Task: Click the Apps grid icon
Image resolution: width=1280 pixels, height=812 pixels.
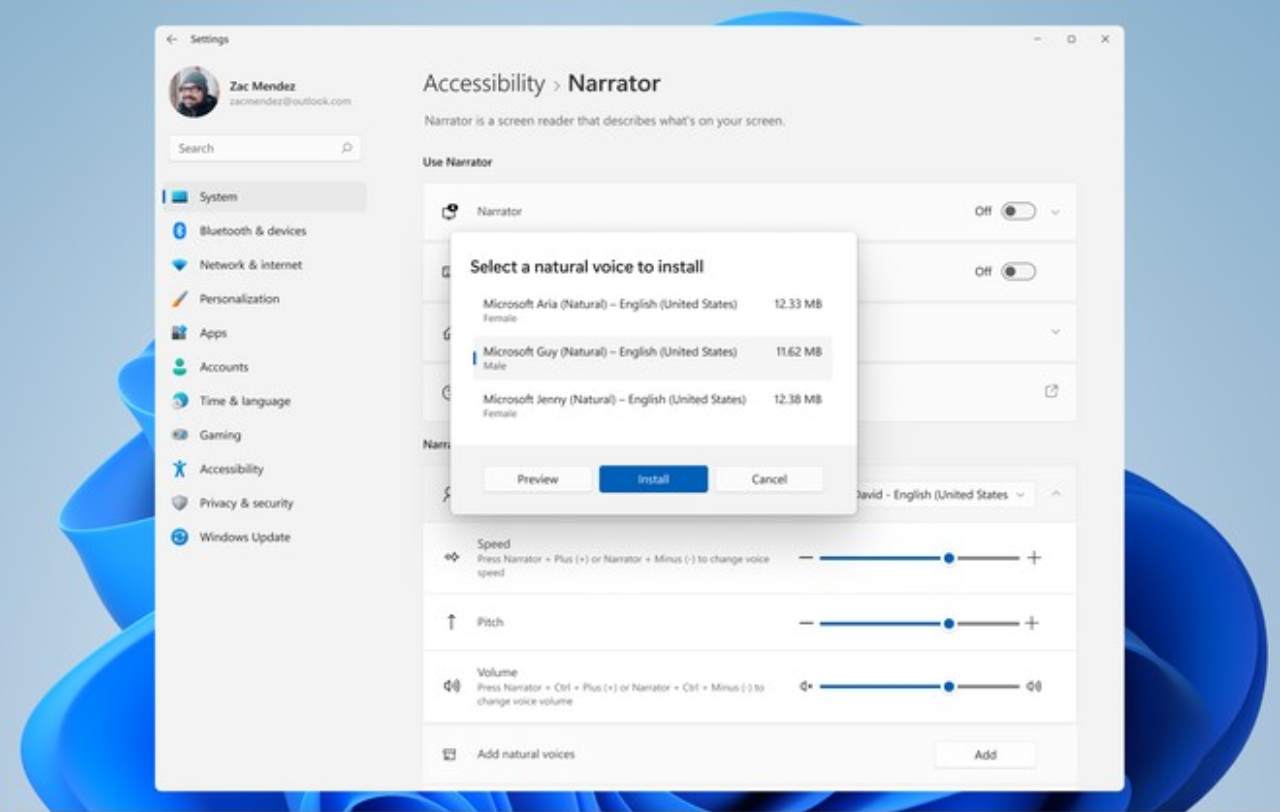Action: point(180,333)
